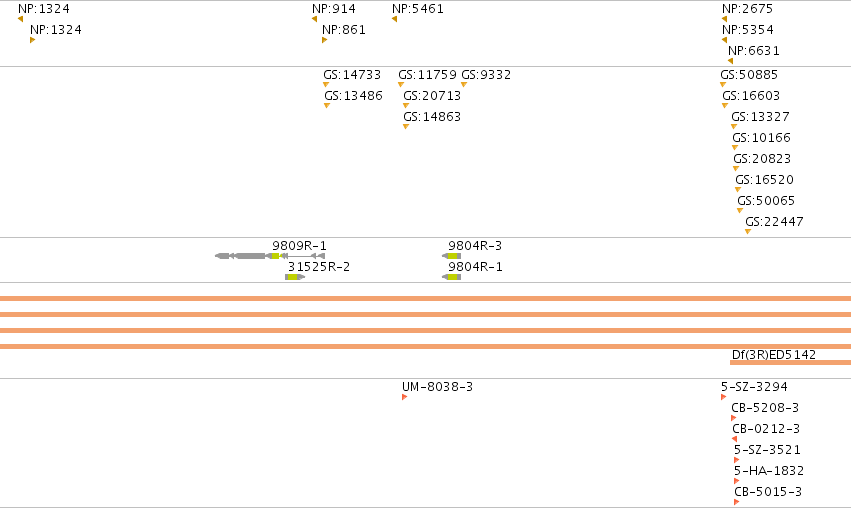Select the insertion marker under NP:5461
The width and height of the screenshot is (851, 508).
point(395,19)
